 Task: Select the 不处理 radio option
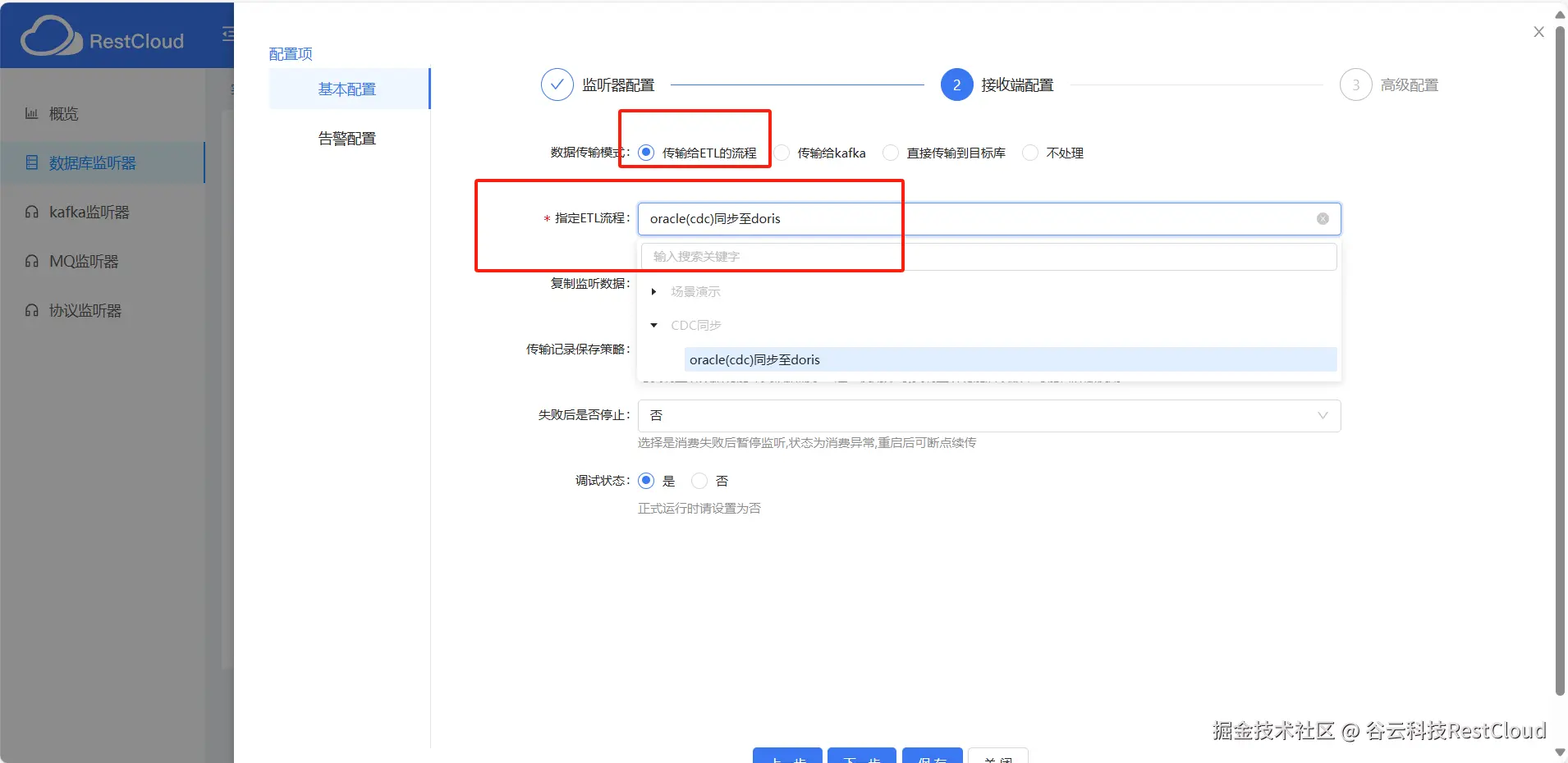point(1030,153)
